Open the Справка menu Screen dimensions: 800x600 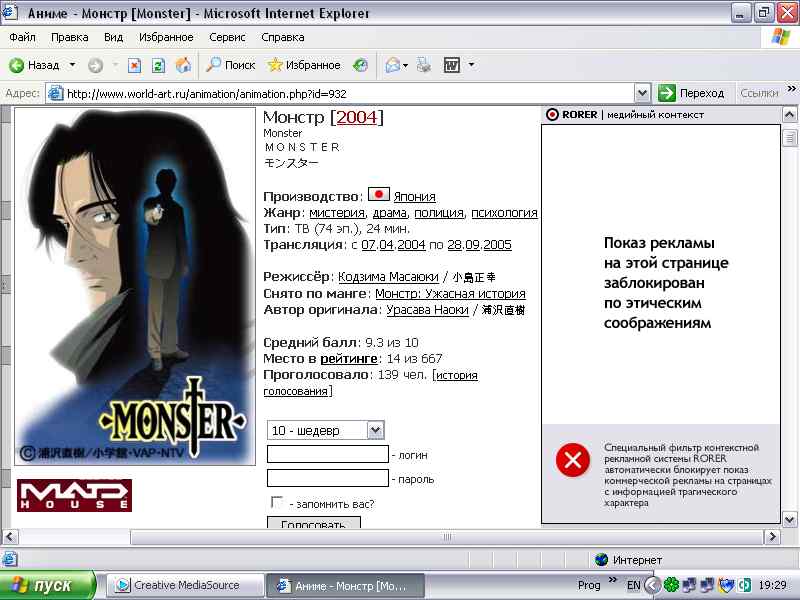(283, 37)
